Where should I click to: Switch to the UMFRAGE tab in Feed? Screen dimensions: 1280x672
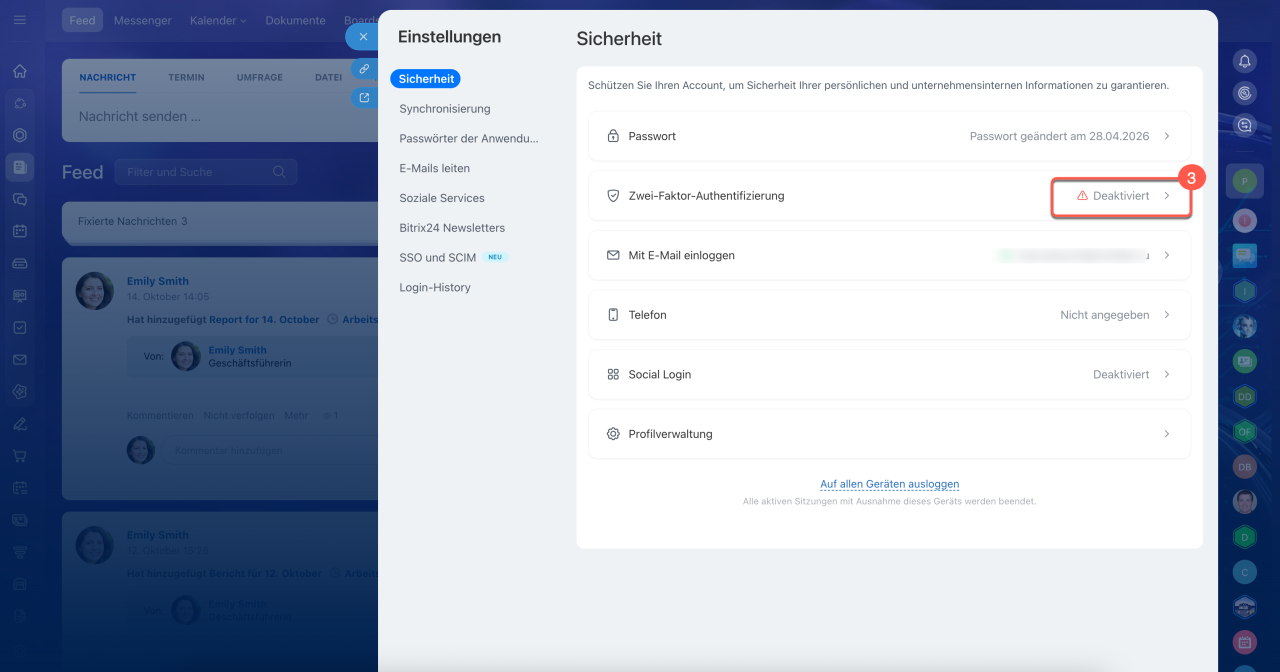(x=259, y=77)
